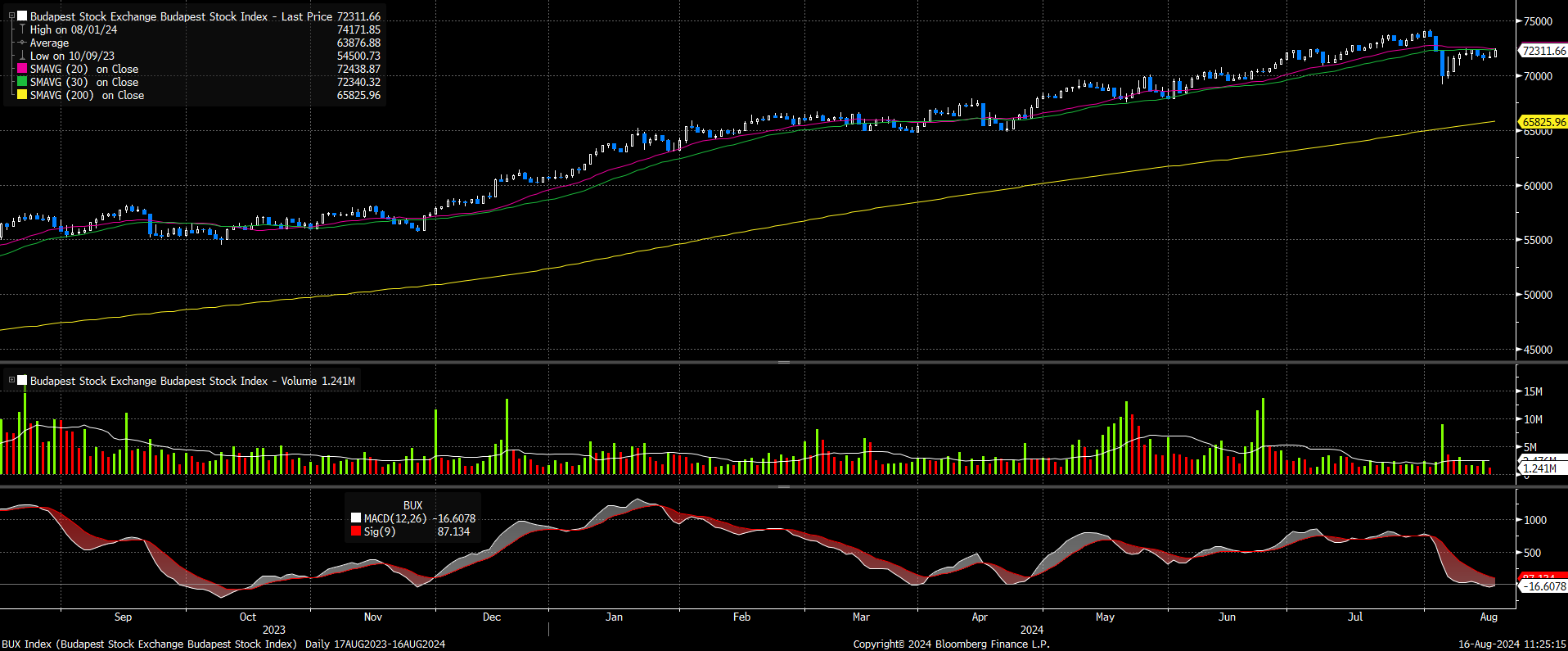Click the 'Dec' month label on time axis
The height and width of the screenshot is (651, 1568).
click(x=492, y=617)
